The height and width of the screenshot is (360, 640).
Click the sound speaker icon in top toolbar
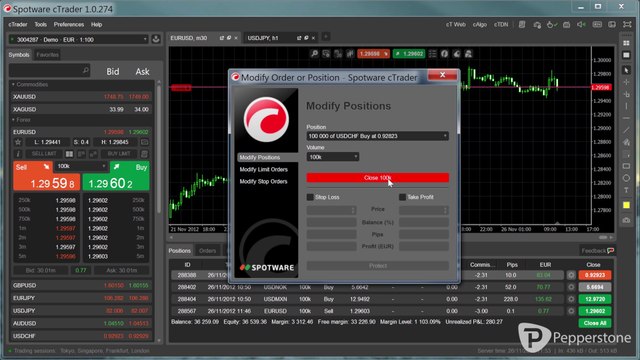581,25
